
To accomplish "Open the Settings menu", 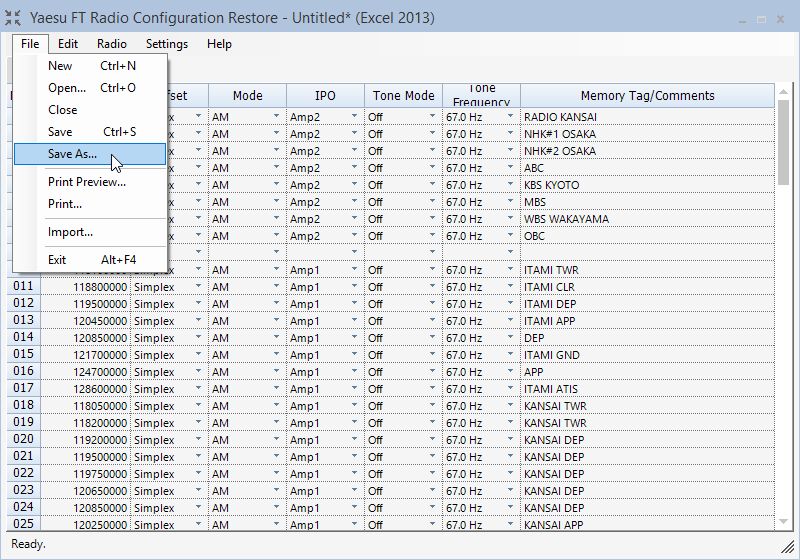I will point(167,44).
